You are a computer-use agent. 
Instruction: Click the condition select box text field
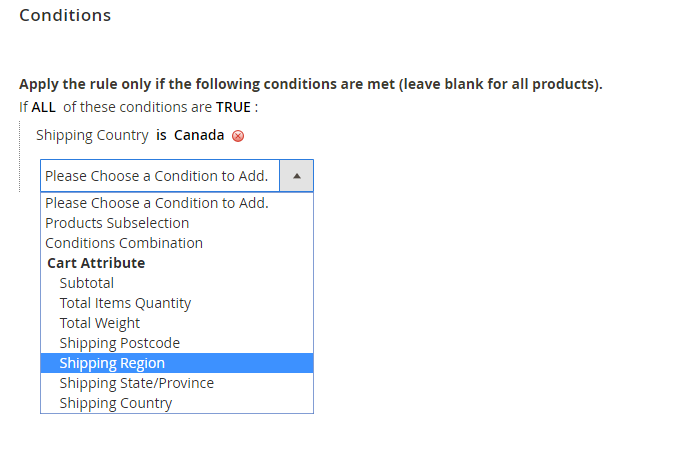pos(158,176)
